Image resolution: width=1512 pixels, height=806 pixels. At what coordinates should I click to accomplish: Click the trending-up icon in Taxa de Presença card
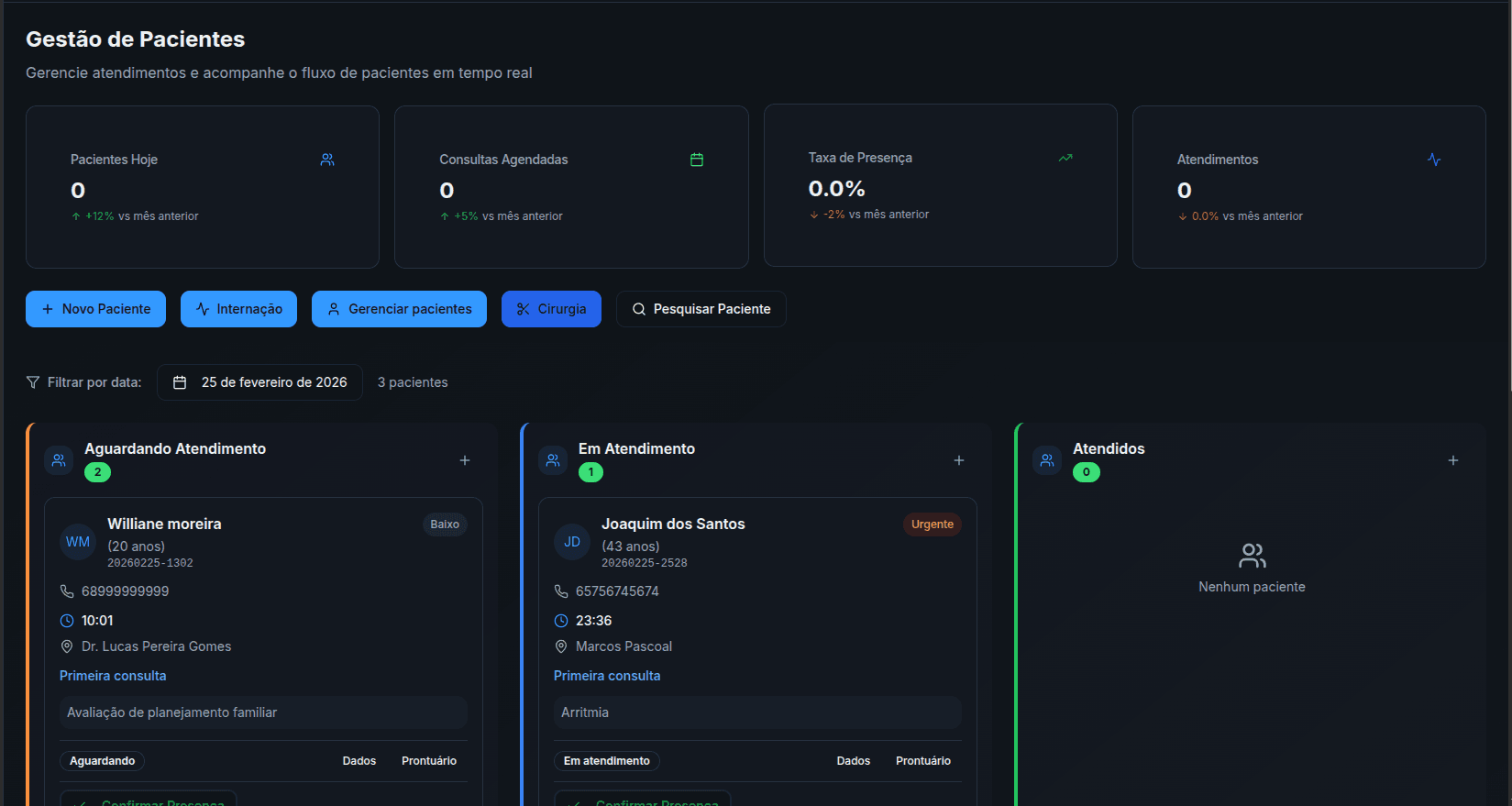[1065, 158]
